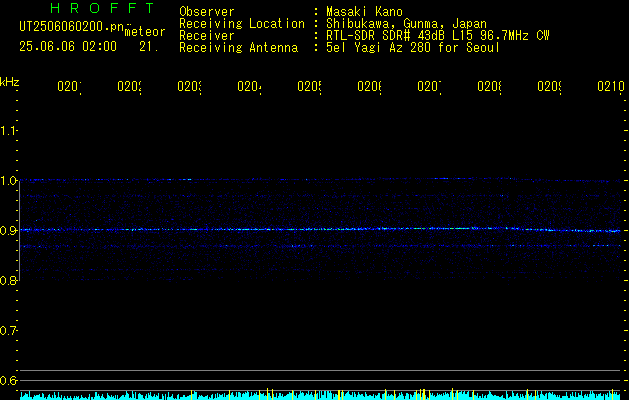
Task: Select observer name Masaki Kano
Action: [364, 12]
